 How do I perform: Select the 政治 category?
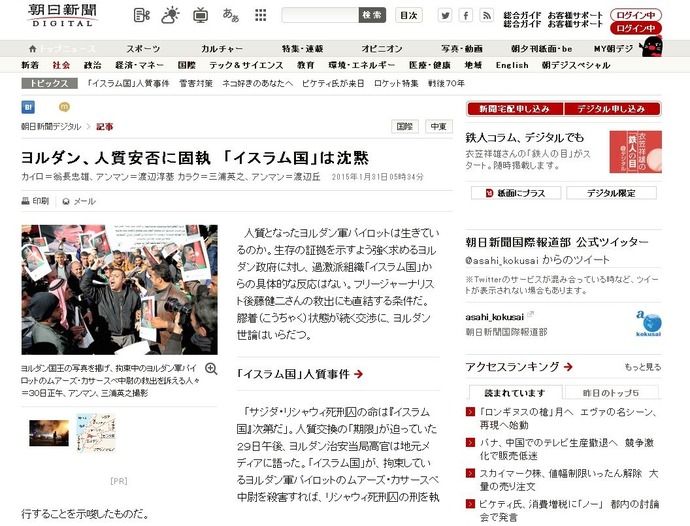[x=92, y=65]
